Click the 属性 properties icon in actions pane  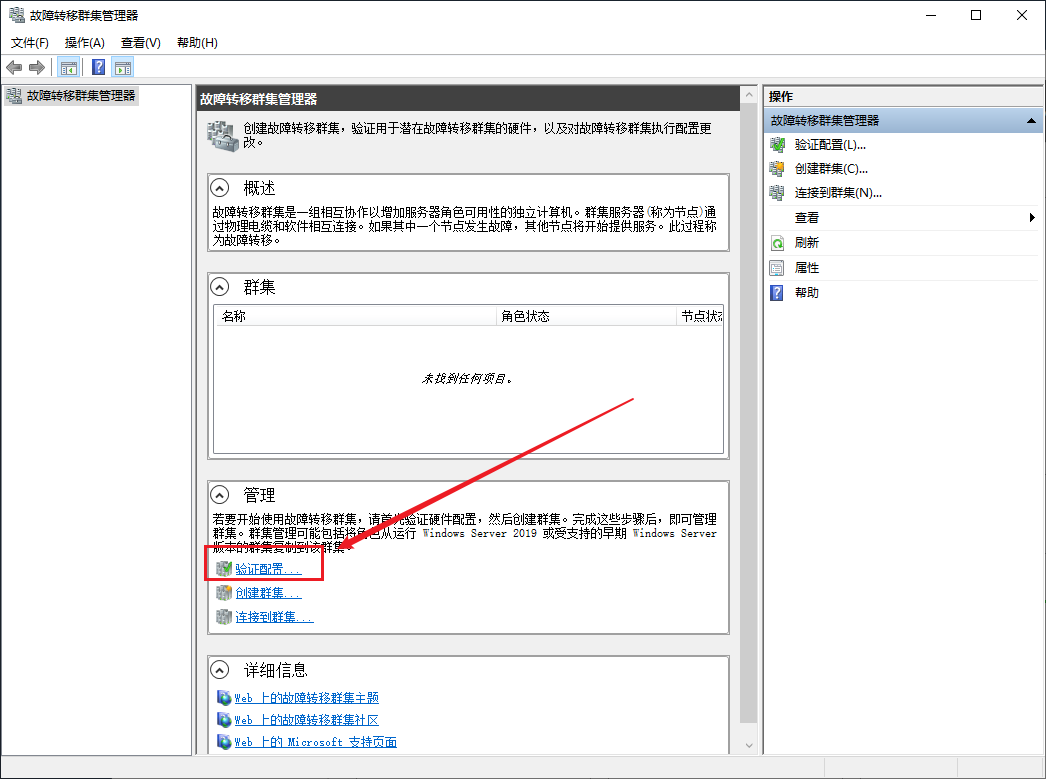[777, 268]
